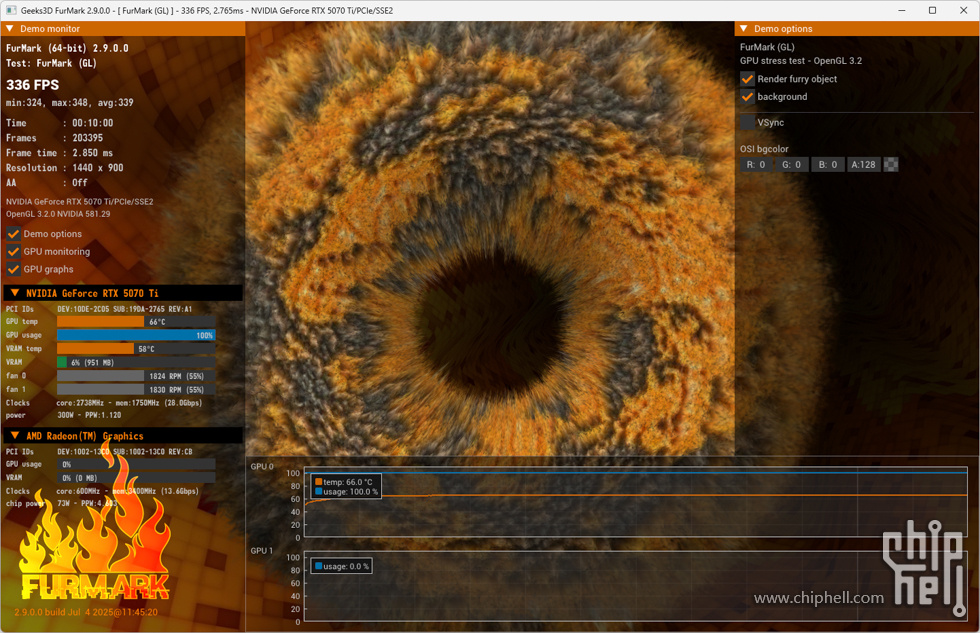
Task: Click the OSI bgcolor alpha A:128 field
Action: [864, 165]
